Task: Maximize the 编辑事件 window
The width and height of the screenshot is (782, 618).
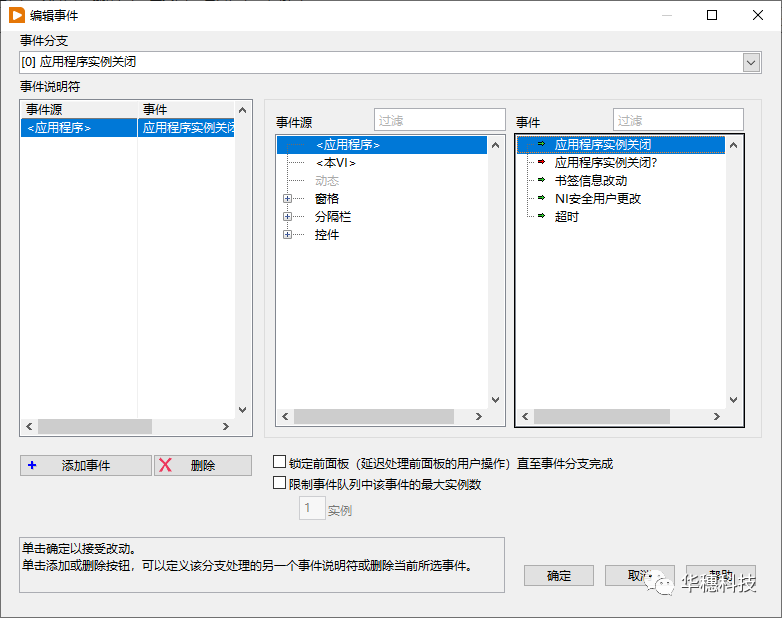Action: point(712,15)
